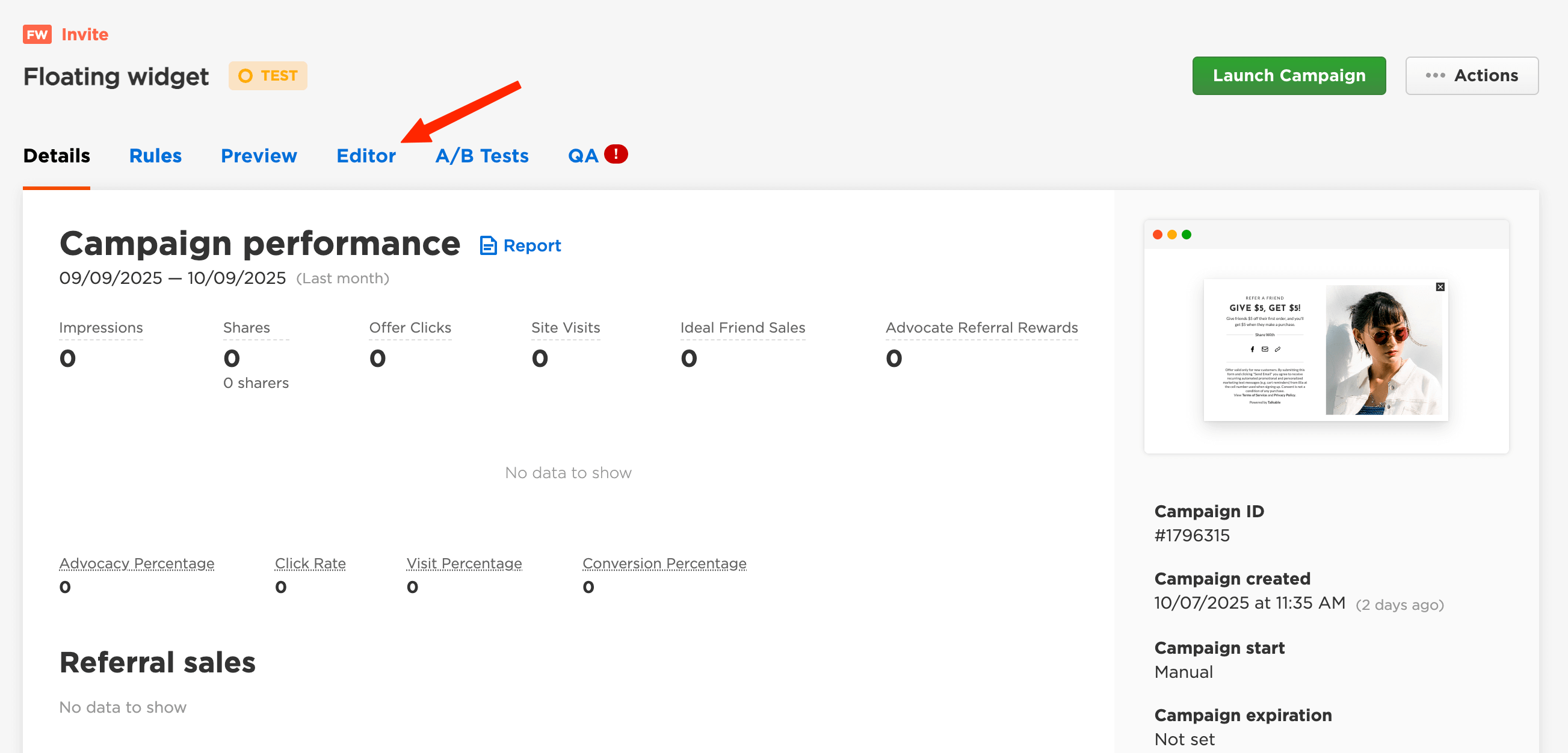Click the Report document icon
The width and height of the screenshot is (1568, 753).
(x=488, y=245)
